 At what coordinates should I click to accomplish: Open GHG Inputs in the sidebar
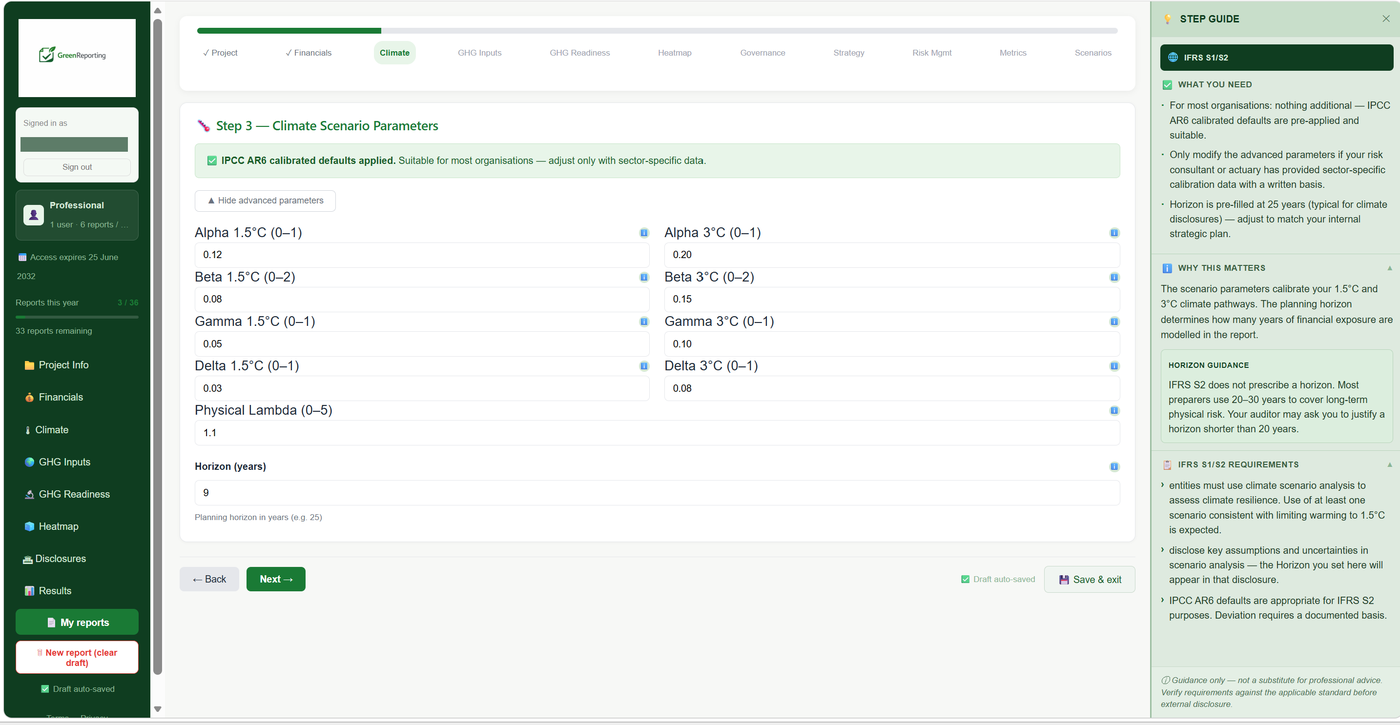pos(77,462)
